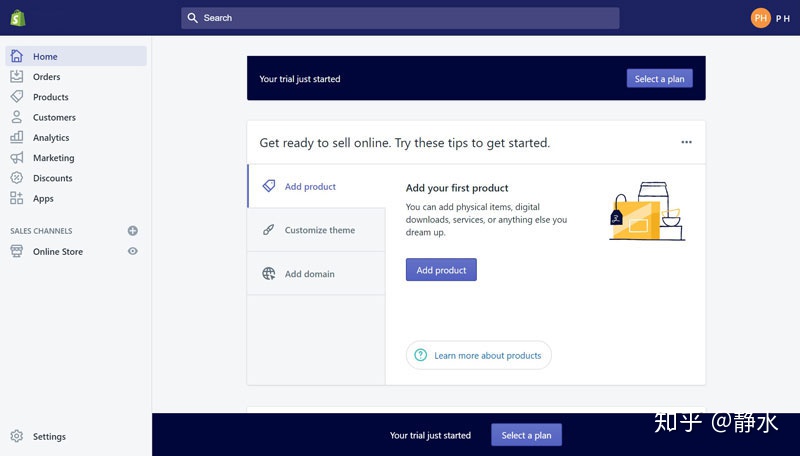
Task: Click the search magnifier icon
Action: [192, 18]
